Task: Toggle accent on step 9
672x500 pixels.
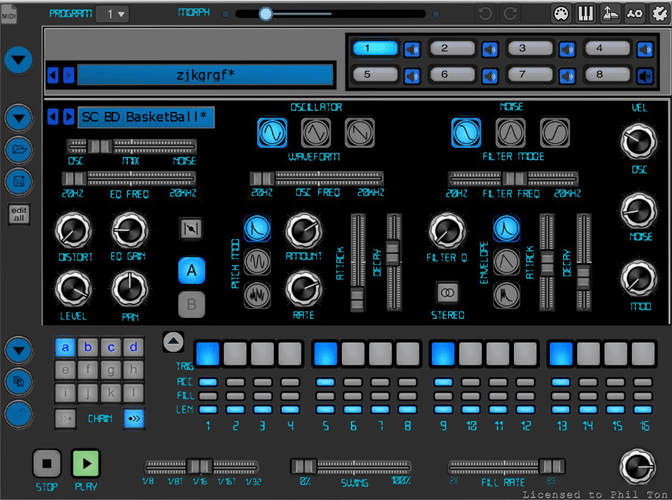Action: [443, 382]
